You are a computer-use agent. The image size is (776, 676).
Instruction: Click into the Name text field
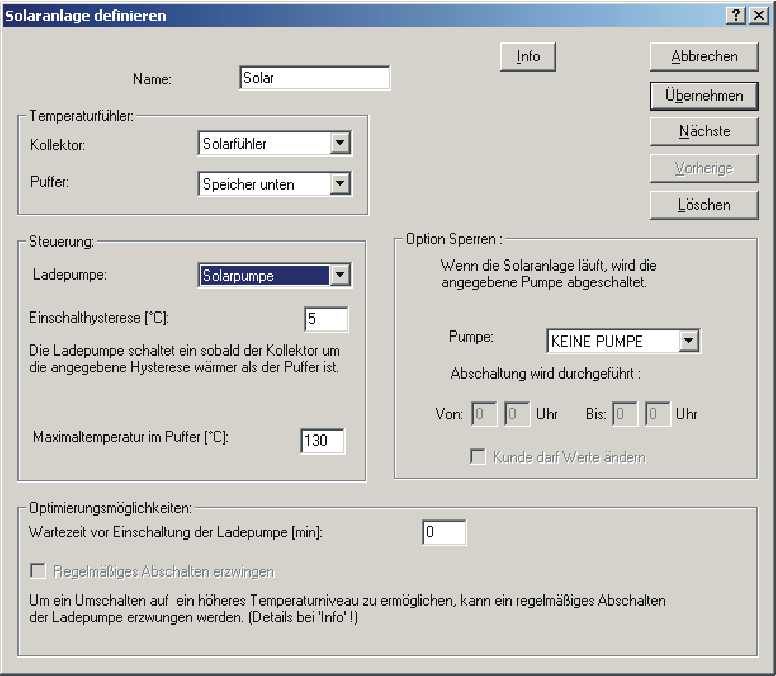click(x=314, y=79)
